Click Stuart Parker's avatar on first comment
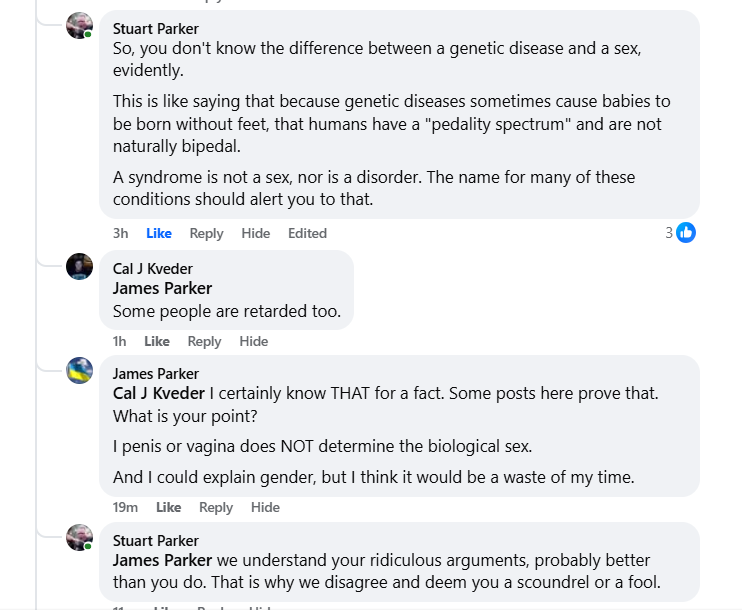Screen dimensions: 742x611 point(80,26)
